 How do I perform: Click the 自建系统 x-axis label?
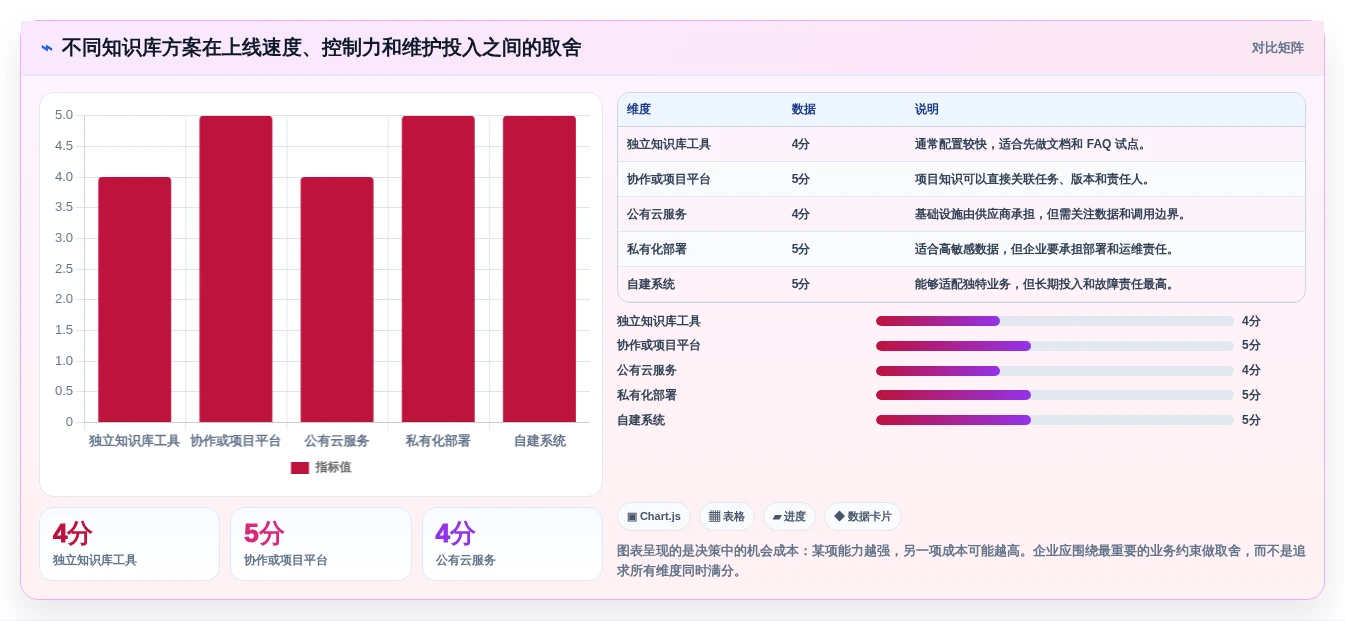coord(539,441)
